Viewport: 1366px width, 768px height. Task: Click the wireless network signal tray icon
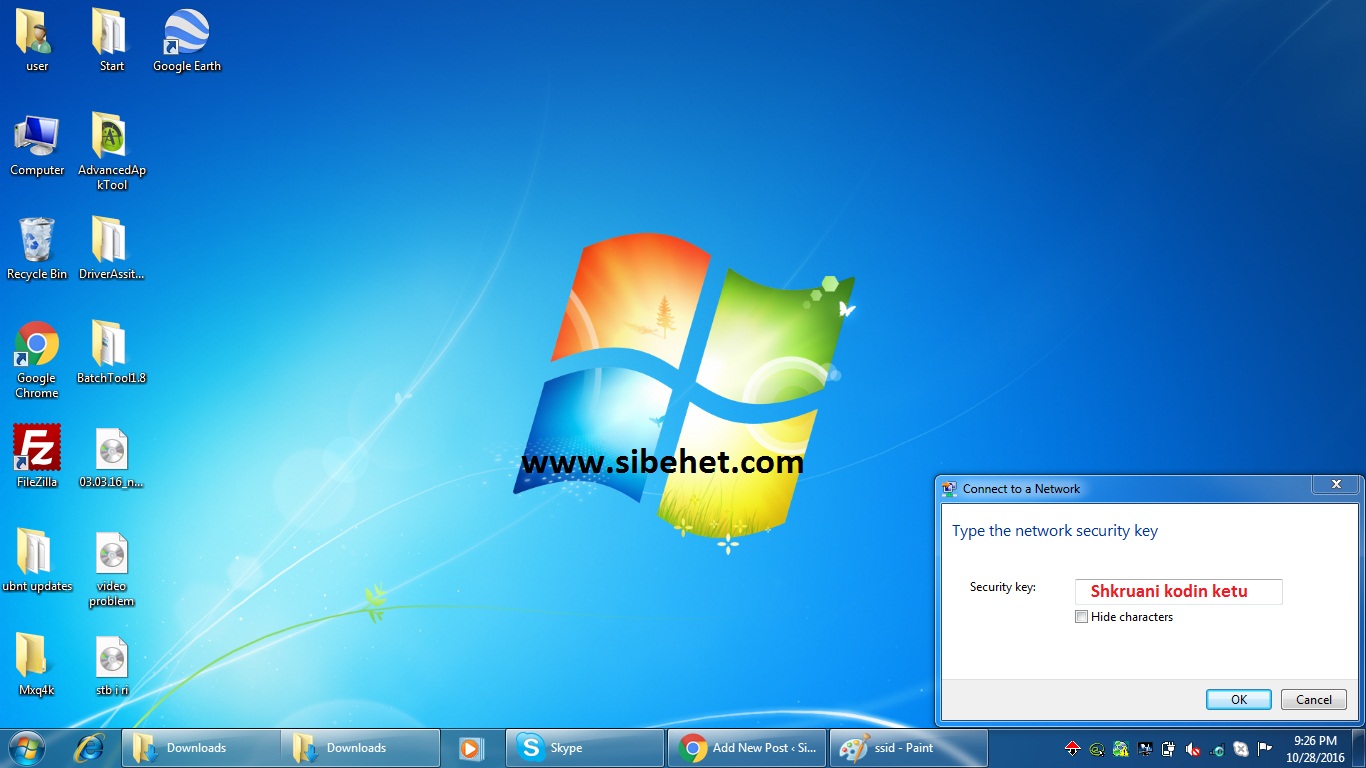[1217, 748]
